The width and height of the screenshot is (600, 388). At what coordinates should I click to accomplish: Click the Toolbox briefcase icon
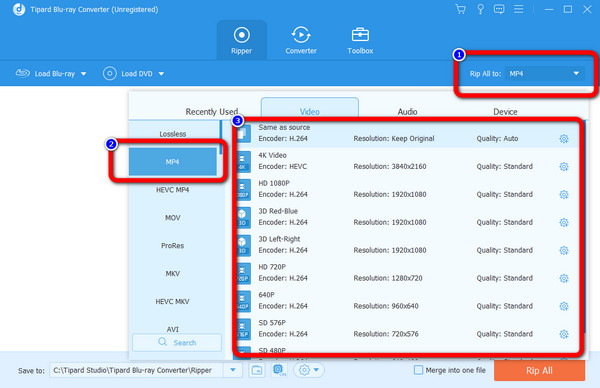click(x=360, y=35)
